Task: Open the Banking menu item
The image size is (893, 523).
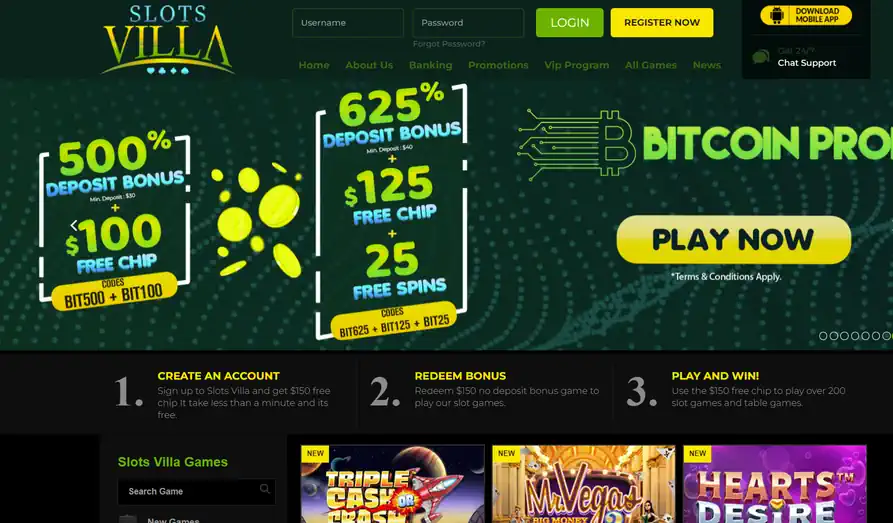Action: (x=431, y=65)
